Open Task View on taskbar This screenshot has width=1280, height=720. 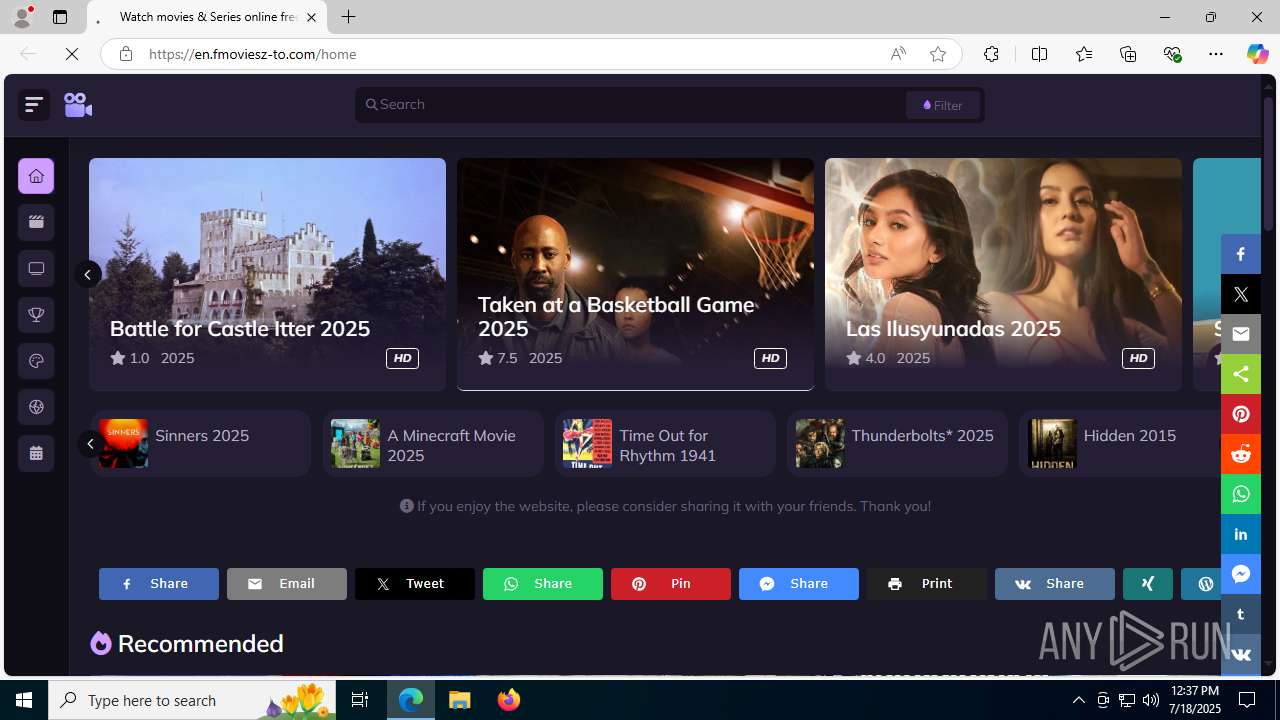coord(360,700)
